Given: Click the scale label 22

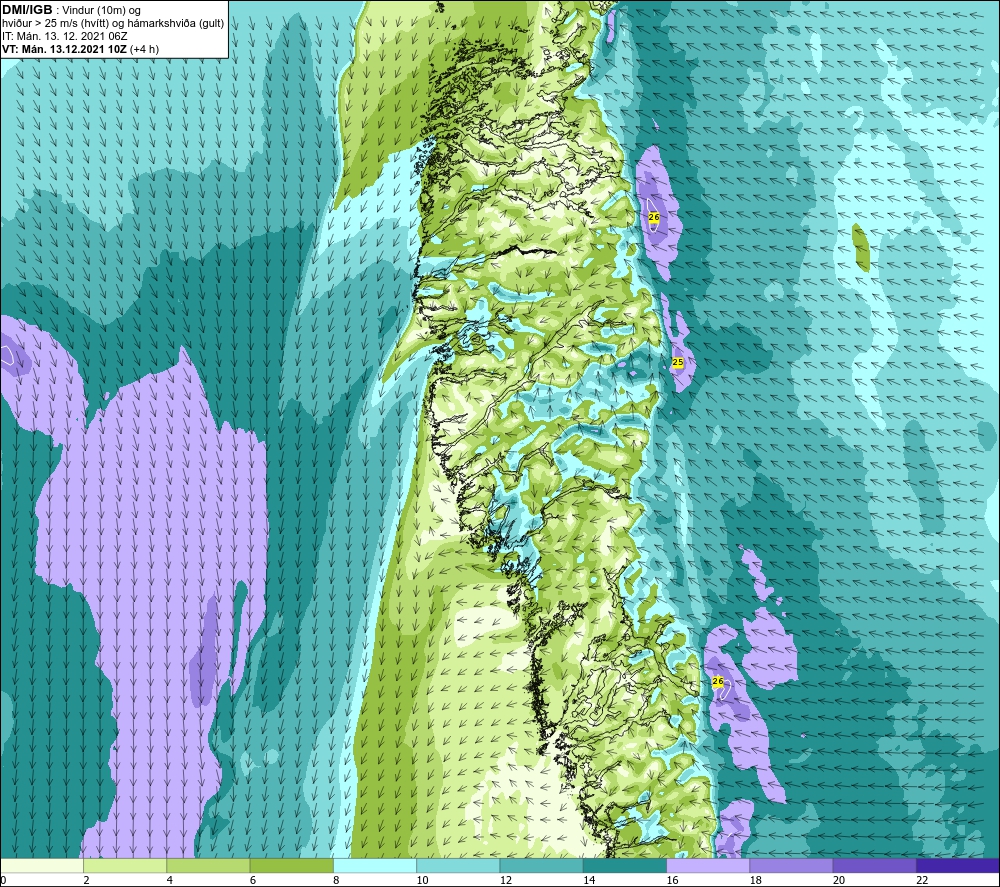Looking at the screenshot, I should point(922,881).
